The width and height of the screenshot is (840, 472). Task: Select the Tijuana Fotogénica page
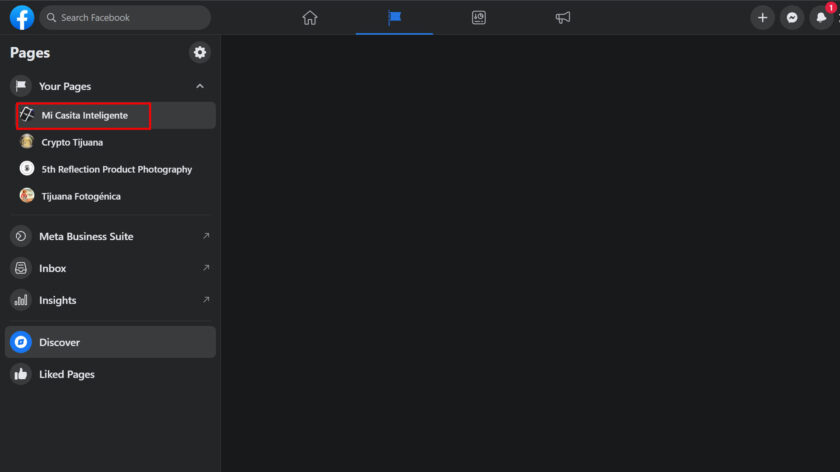pyautogui.click(x=81, y=196)
